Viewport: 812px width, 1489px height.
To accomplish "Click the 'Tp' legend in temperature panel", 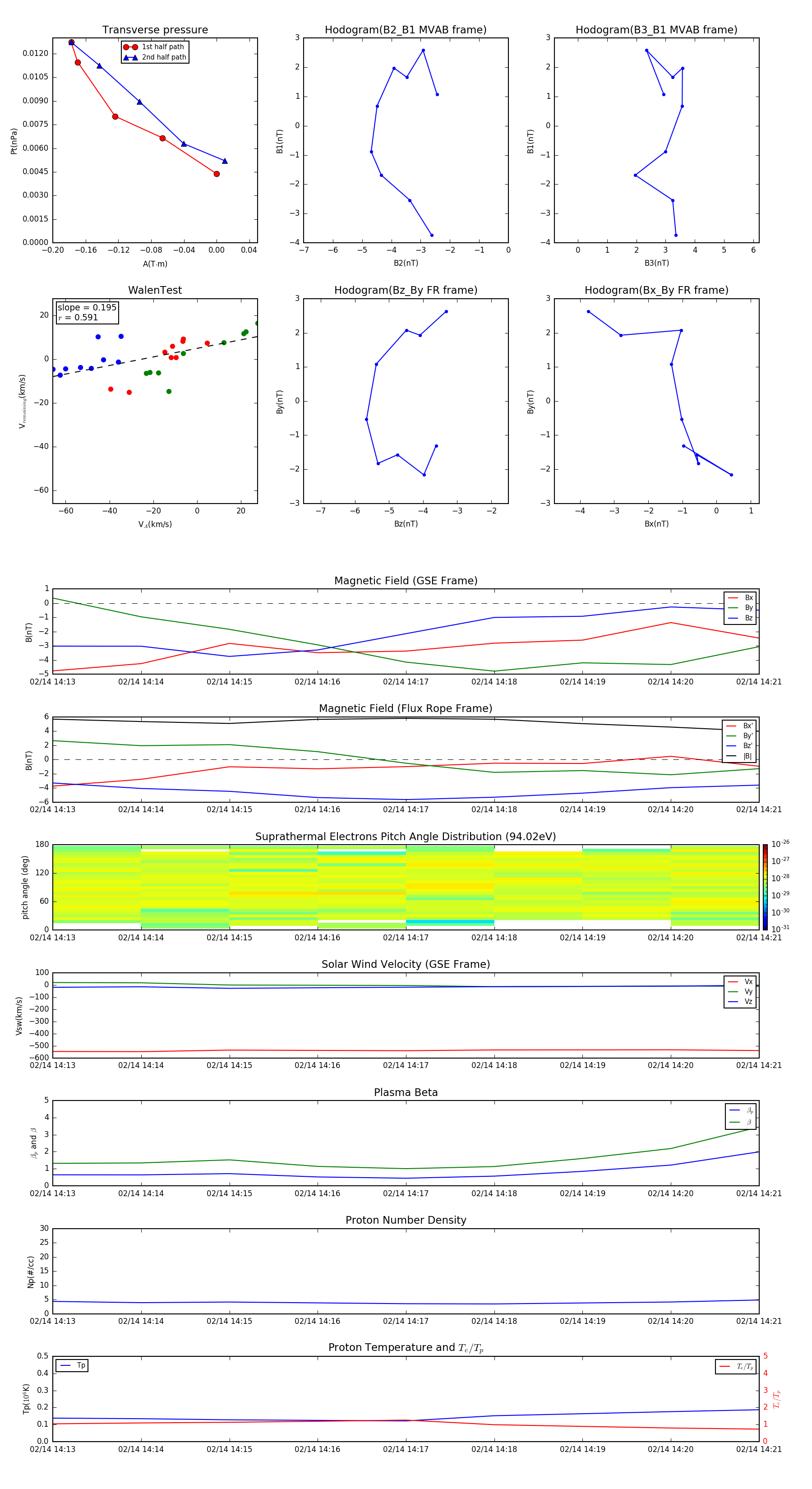I will click(x=72, y=1366).
